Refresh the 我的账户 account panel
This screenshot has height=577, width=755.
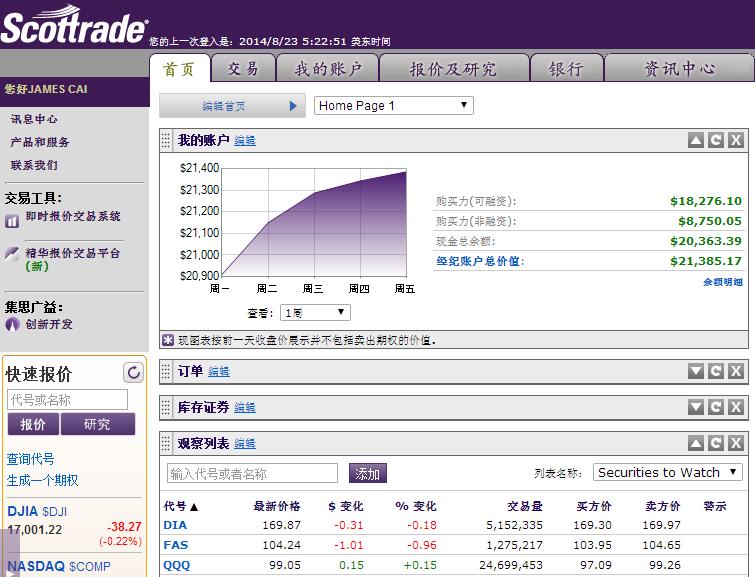click(x=716, y=140)
